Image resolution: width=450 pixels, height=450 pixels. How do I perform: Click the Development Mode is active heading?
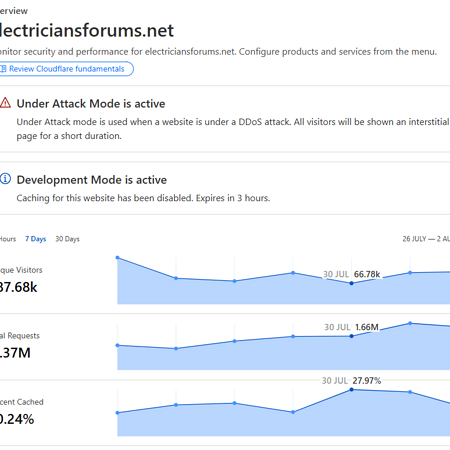(x=92, y=180)
